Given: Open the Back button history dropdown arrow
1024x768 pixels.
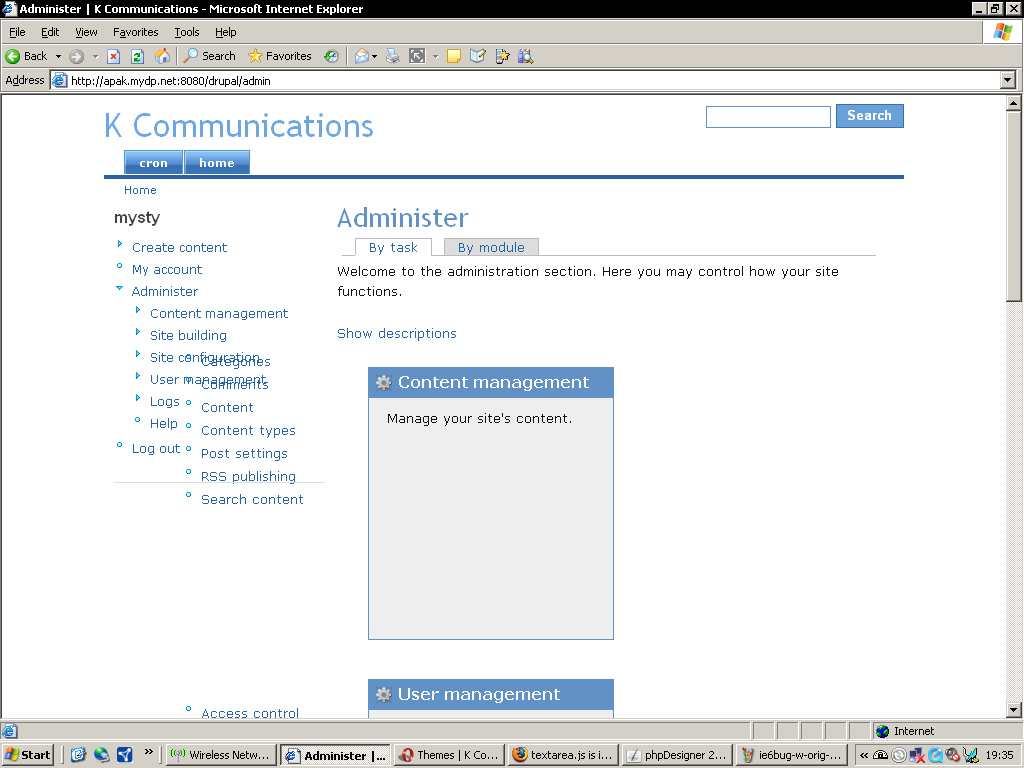Looking at the screenshot, I should (x=58, y=56).
